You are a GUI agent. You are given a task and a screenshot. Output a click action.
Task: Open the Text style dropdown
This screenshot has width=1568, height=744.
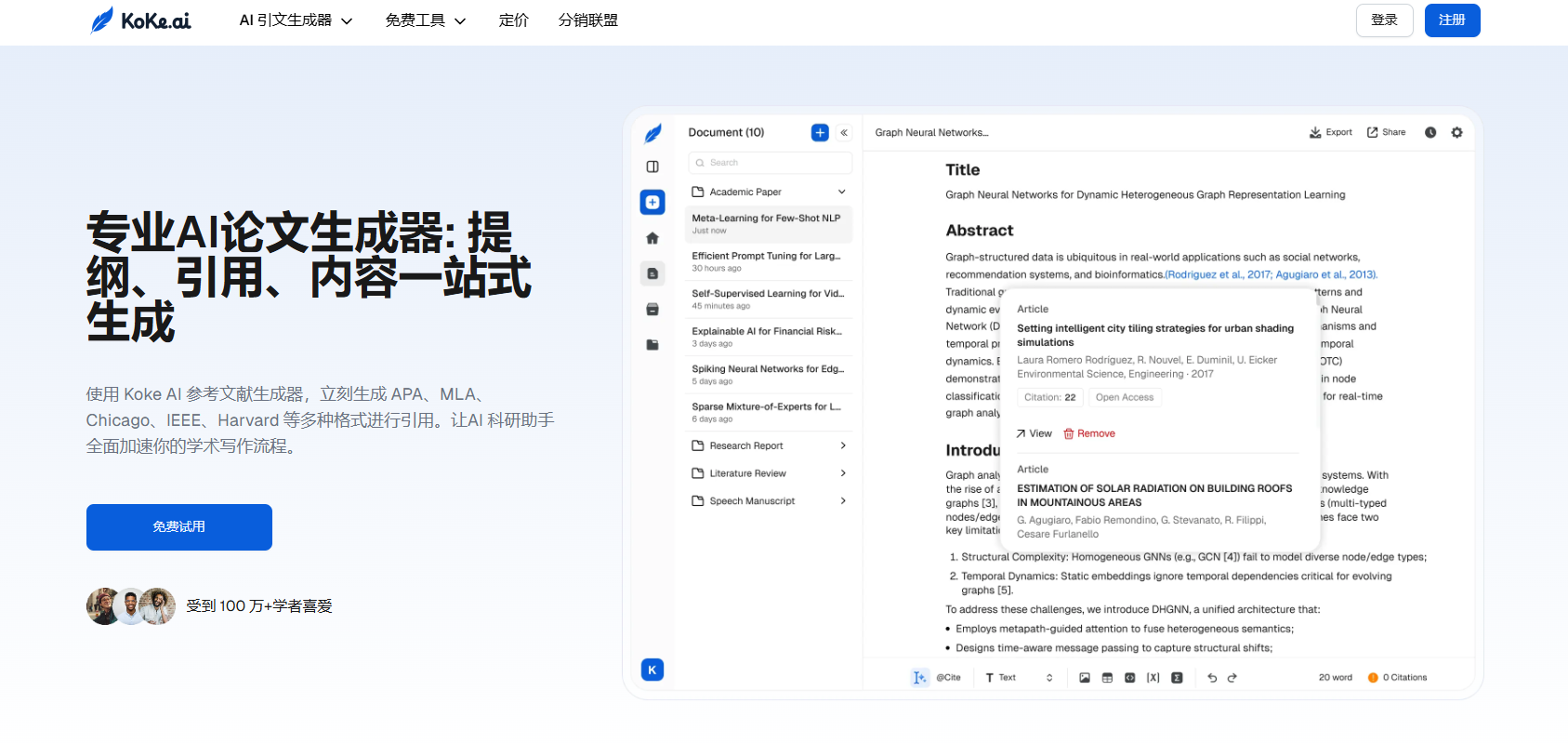1019,678
